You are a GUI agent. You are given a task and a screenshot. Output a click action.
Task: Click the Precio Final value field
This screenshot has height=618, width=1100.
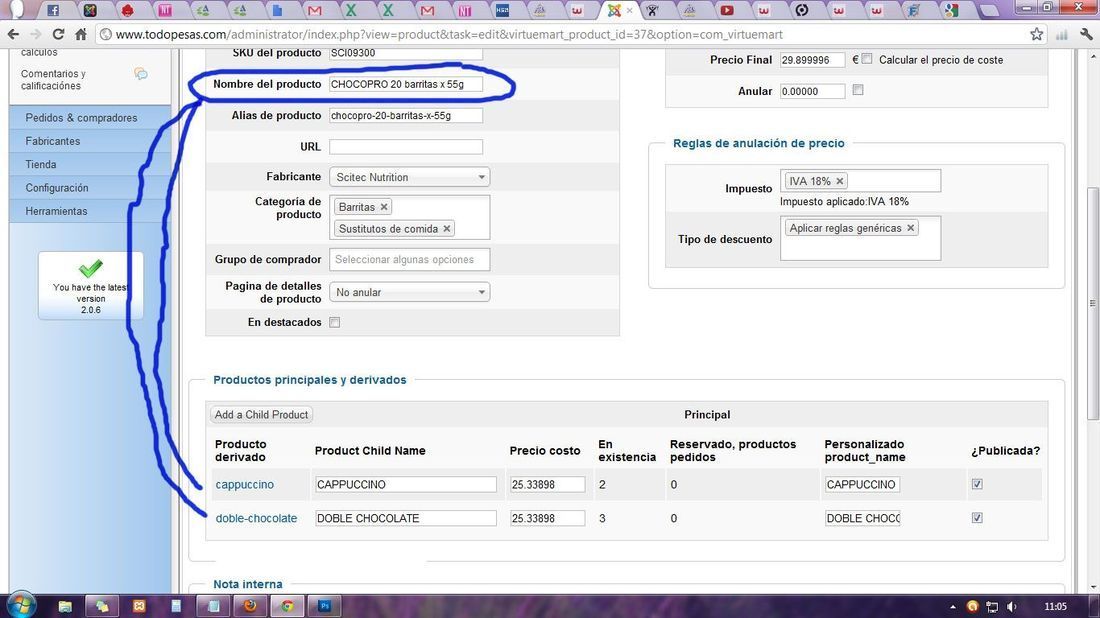[812, 60]
